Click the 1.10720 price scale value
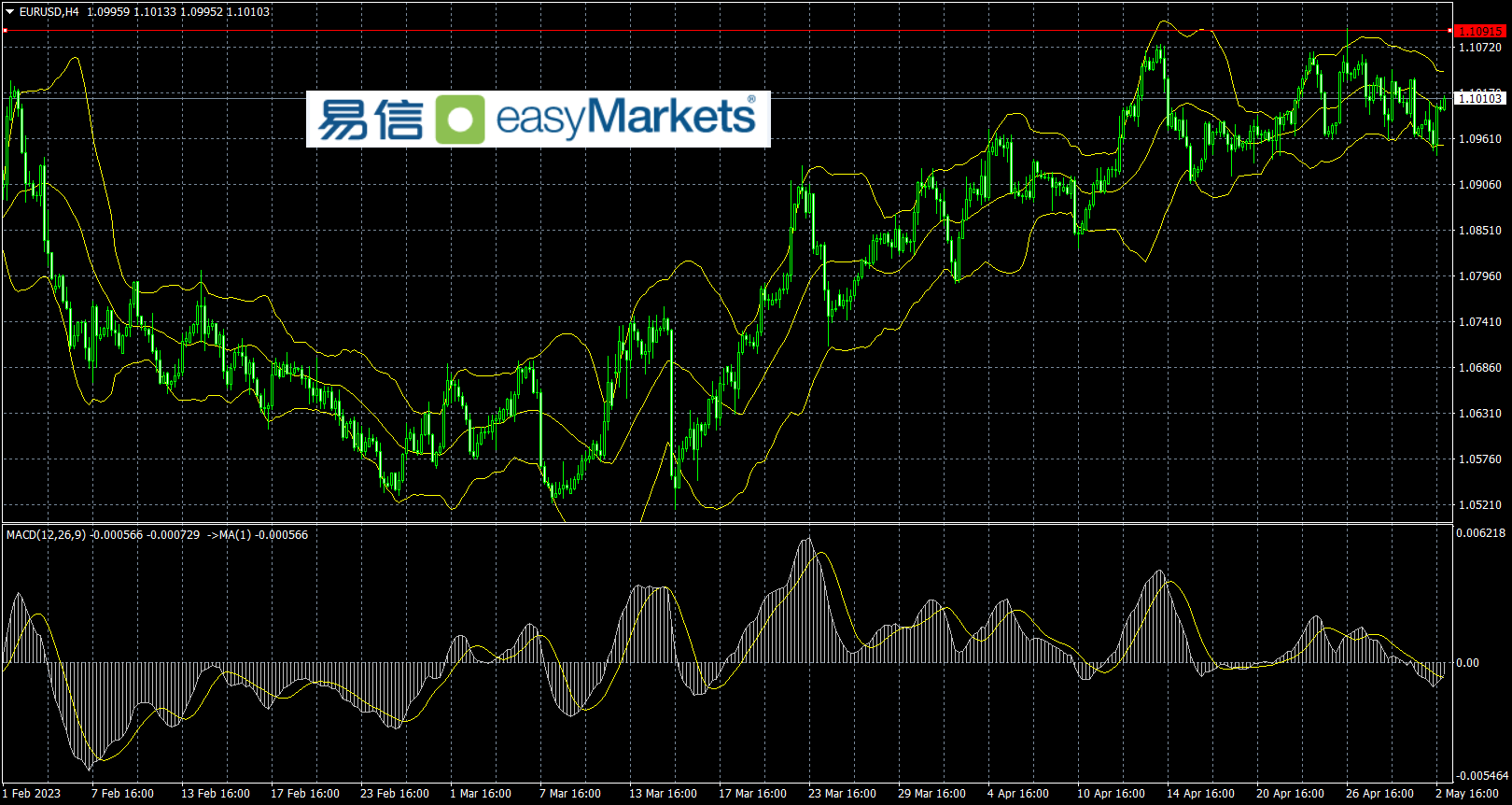This screenshot has width=1512, height=805. [1480, 47]
